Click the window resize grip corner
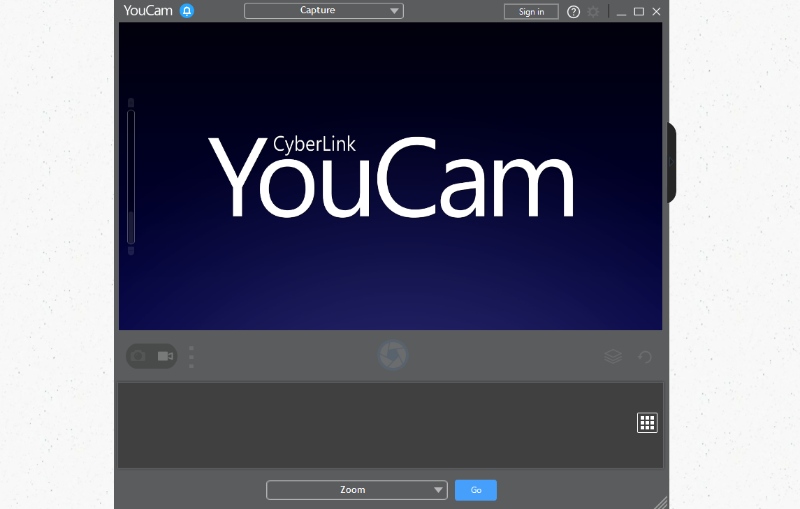 661,502
